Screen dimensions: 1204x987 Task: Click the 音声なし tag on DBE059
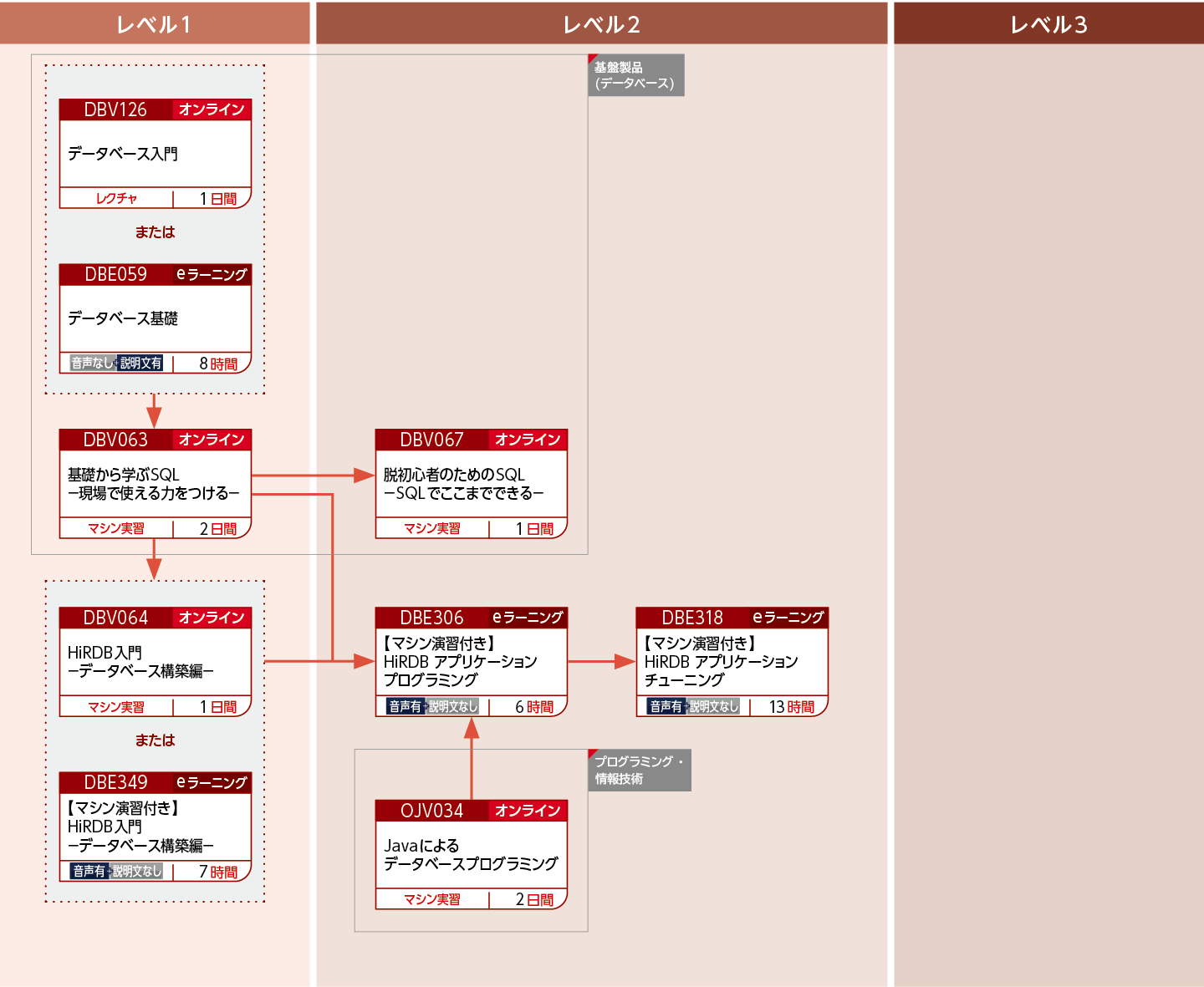(x=92, y=364)
